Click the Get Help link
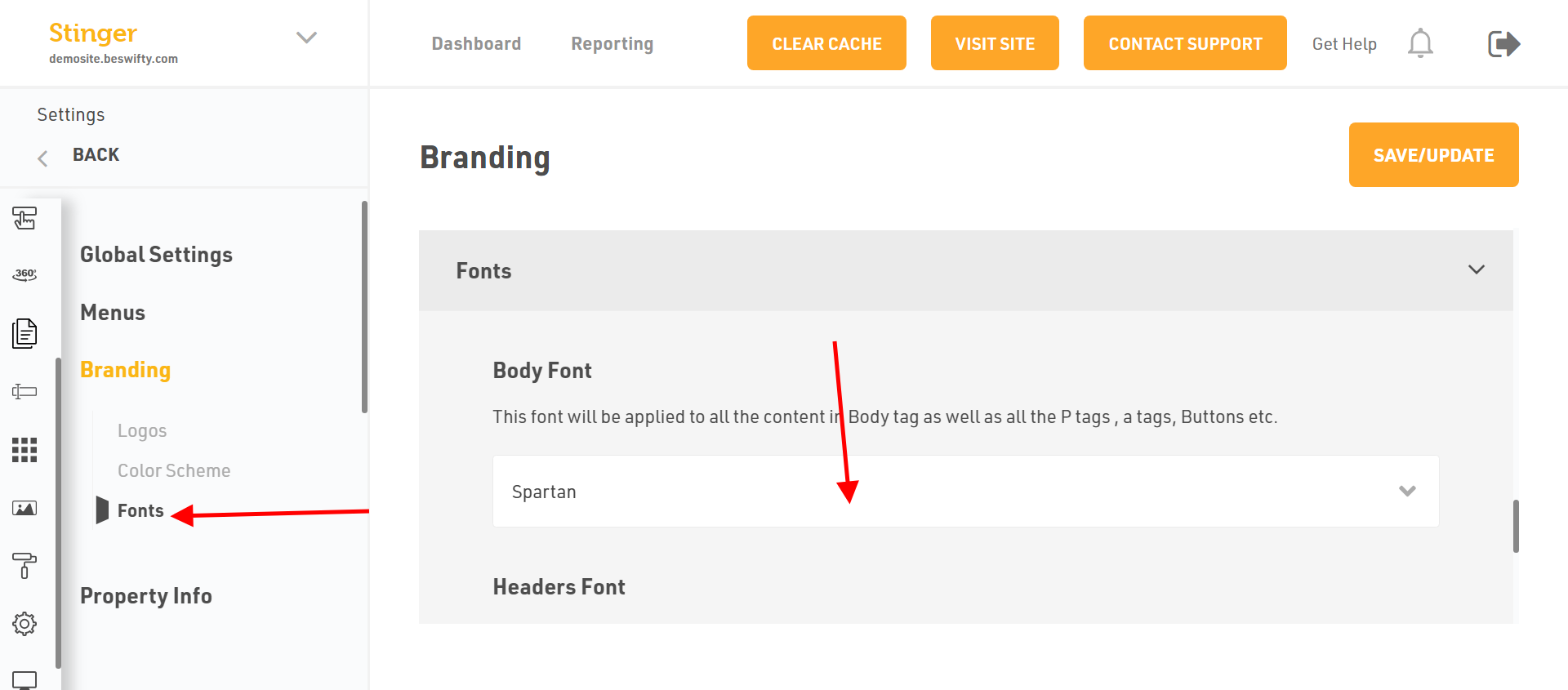The height and width of the screenshot is (690, 1568). [x=1344, y=44]
